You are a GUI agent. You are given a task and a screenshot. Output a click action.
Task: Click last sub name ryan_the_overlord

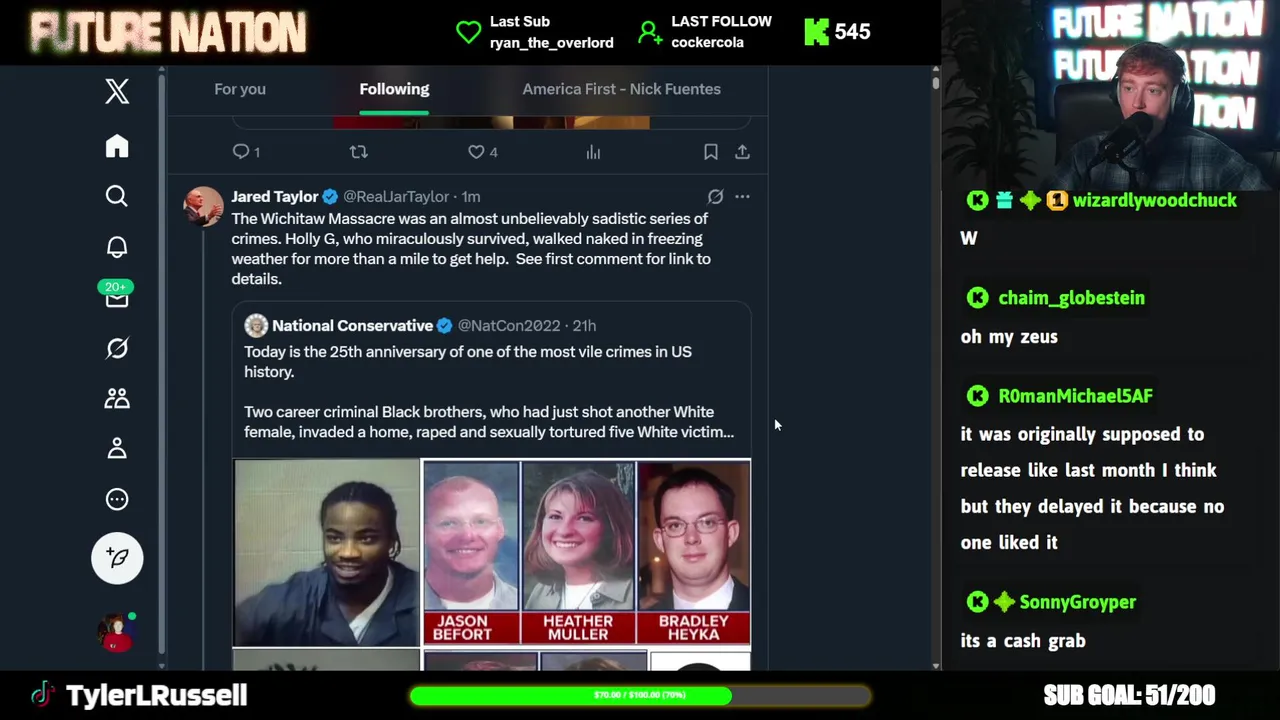pyautogui.click(x=552, y=42)
